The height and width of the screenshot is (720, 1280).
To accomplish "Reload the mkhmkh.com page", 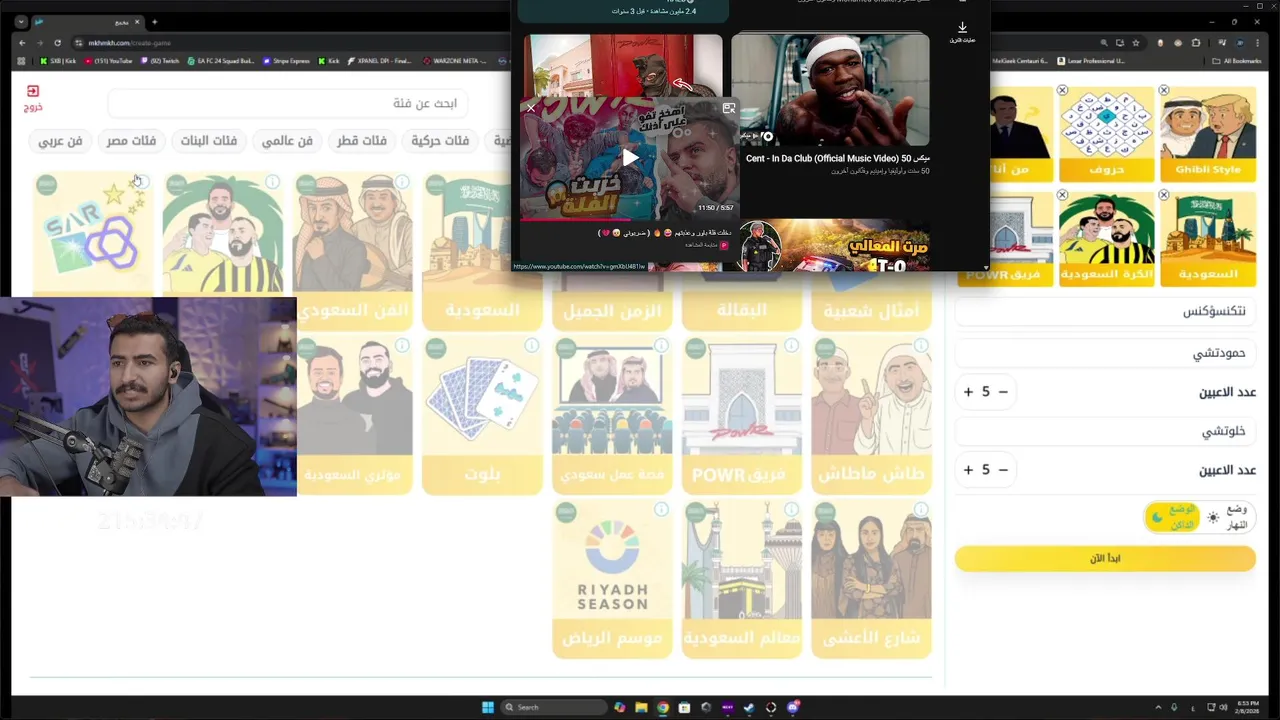I will click(x=57, y=43).
